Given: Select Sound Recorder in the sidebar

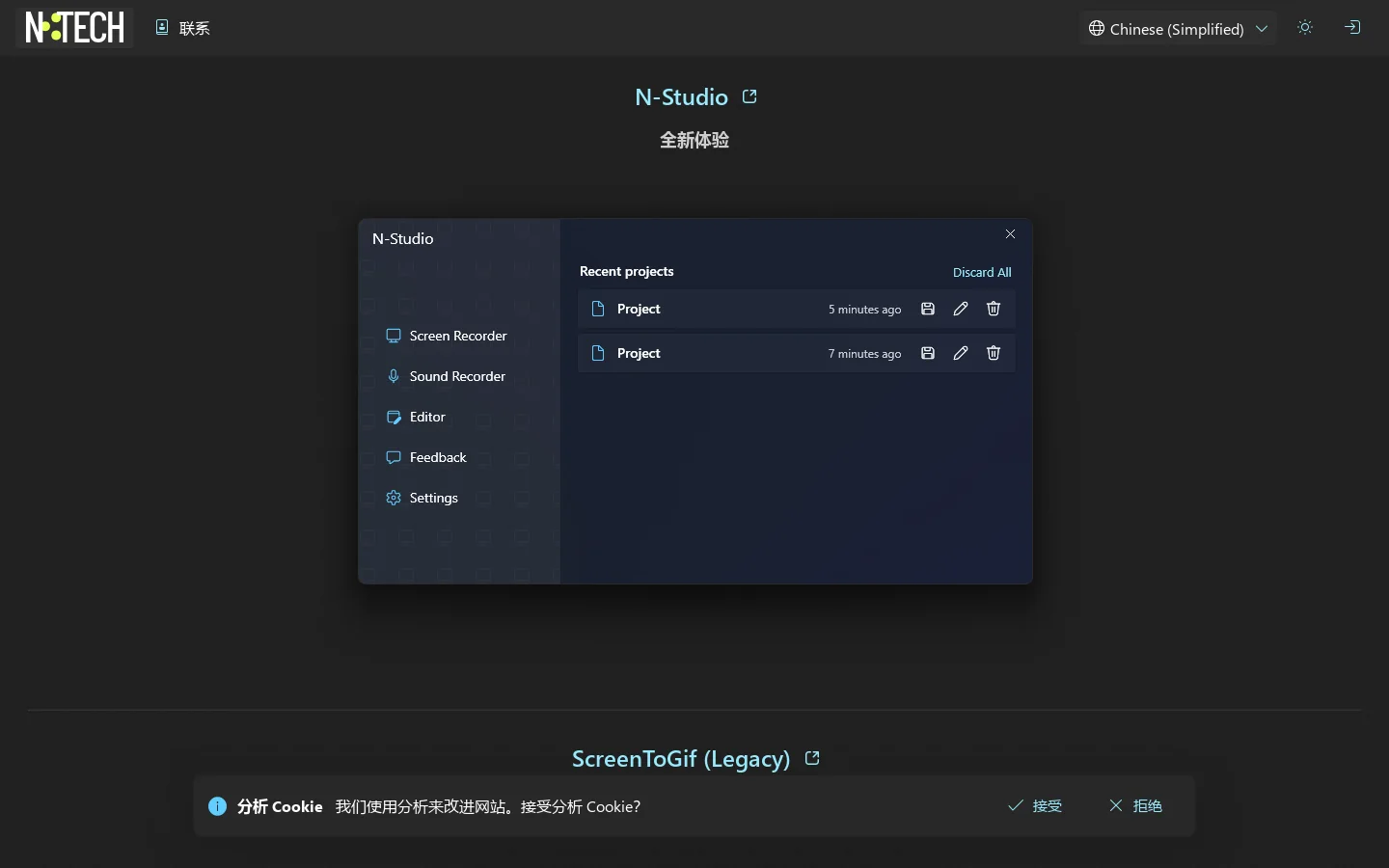Looking at the screenshot, I should tap(459, 376).
